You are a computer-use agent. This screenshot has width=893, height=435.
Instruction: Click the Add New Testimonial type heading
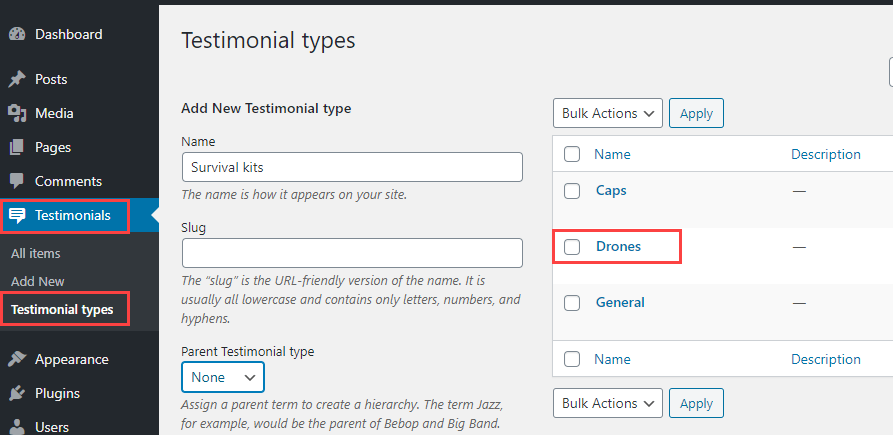click(x=266, y=108)
